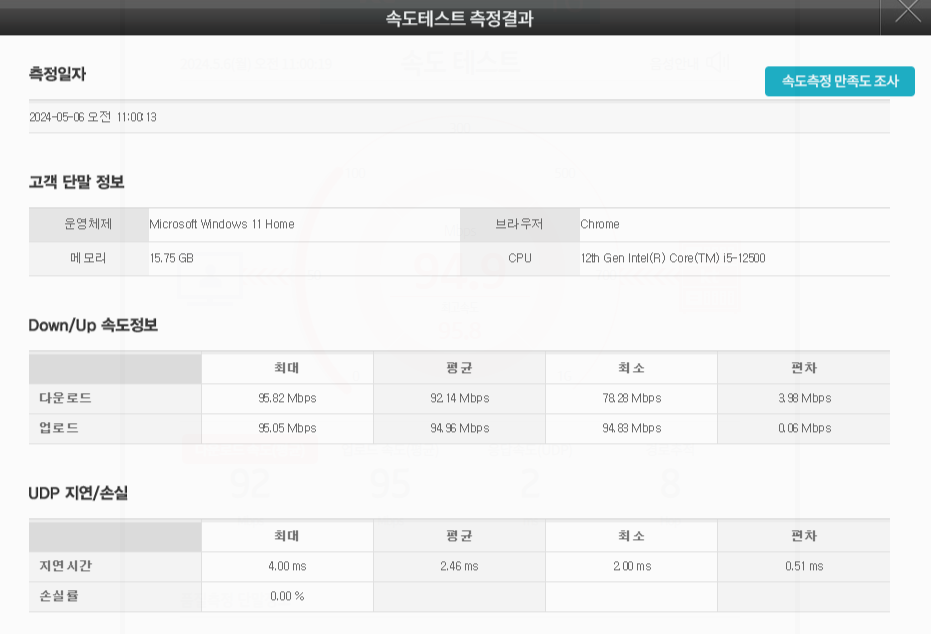This screenshot has width=931, height=634.
Task: Click the 운영체제 label cell
Action: point(88,224)
